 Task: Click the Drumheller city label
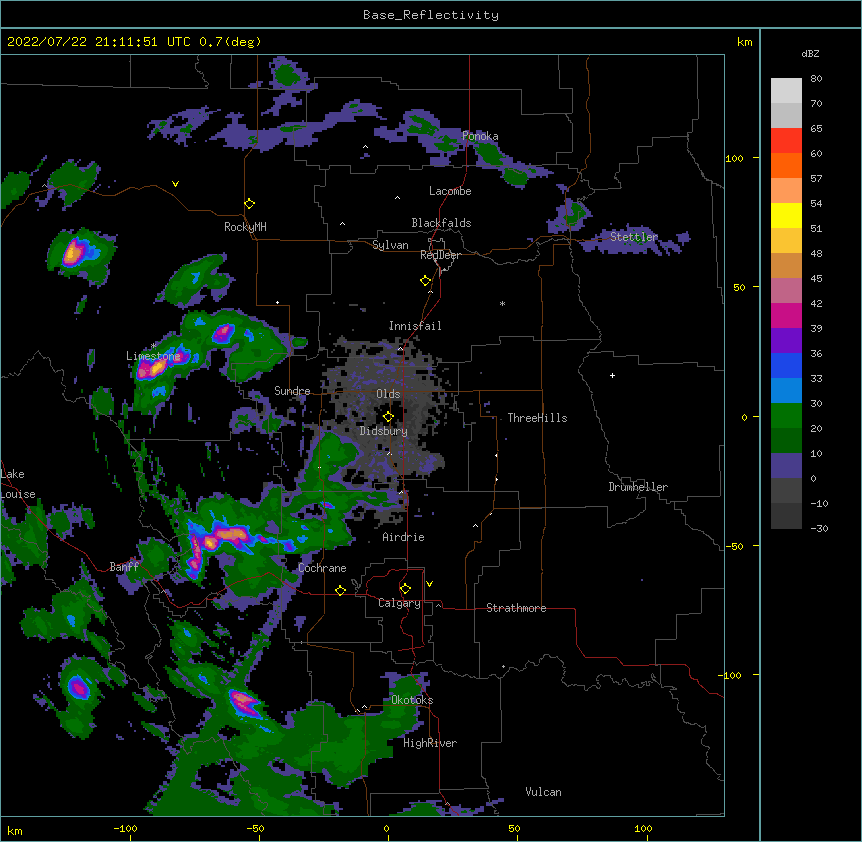638,487
